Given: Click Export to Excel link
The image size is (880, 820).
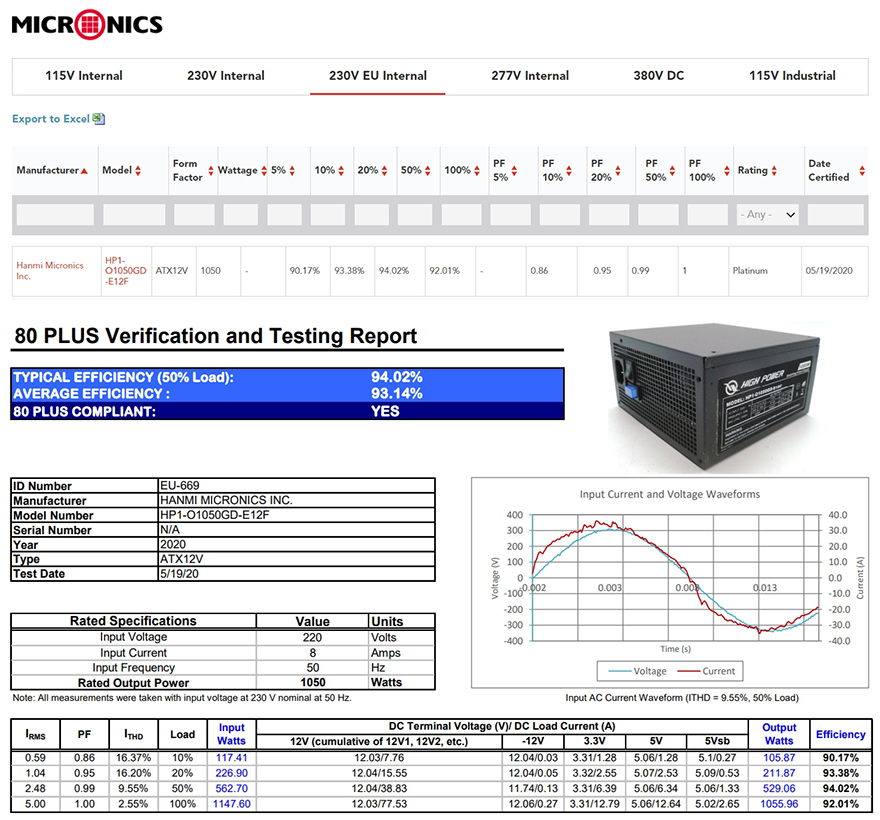Looking at the screenshot, I should [51, 119].
